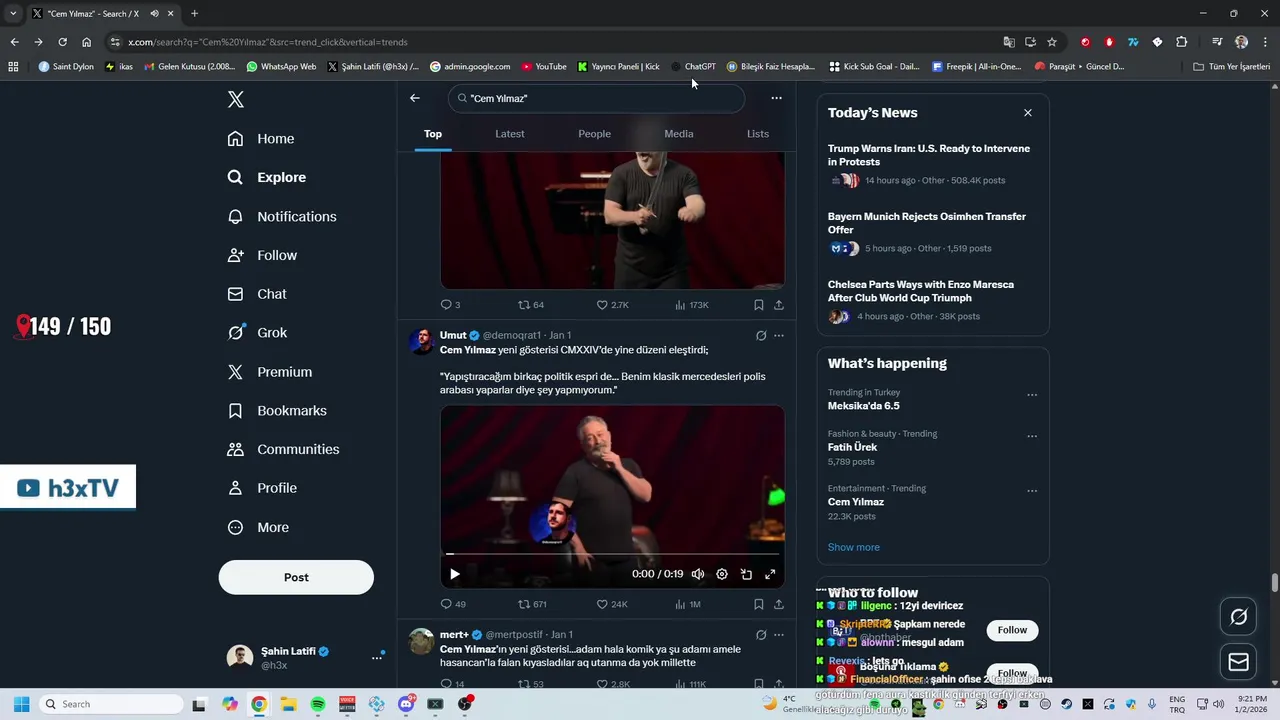View analytics of the 173K views post

pos(691,305)
